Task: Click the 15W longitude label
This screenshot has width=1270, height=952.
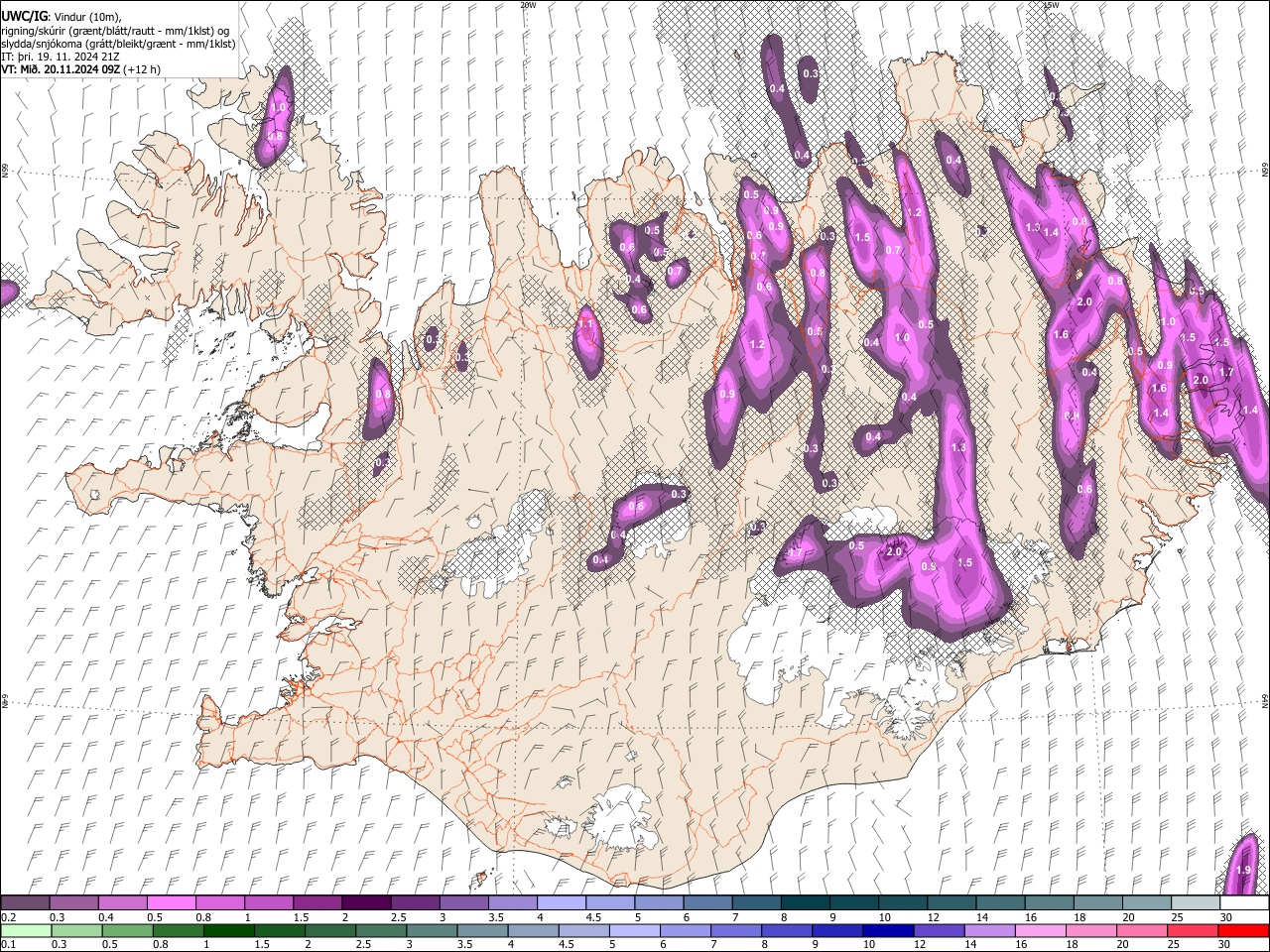Action: (1051, 5)
